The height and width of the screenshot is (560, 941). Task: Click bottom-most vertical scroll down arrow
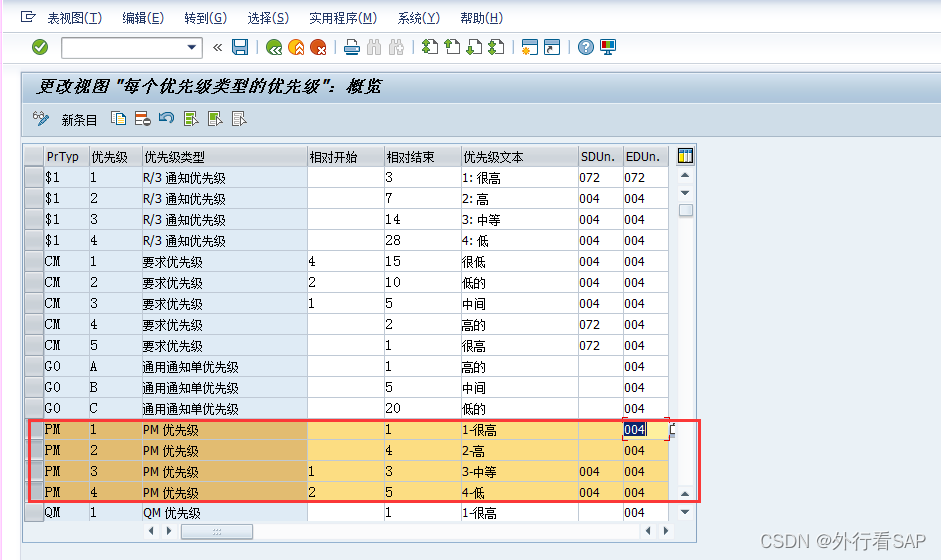(x=685, y=512)
